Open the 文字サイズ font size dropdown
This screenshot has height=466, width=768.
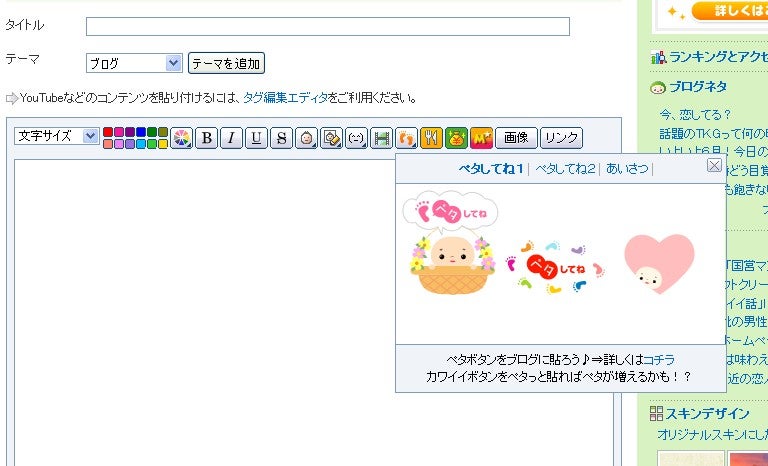tap(57, 136)
